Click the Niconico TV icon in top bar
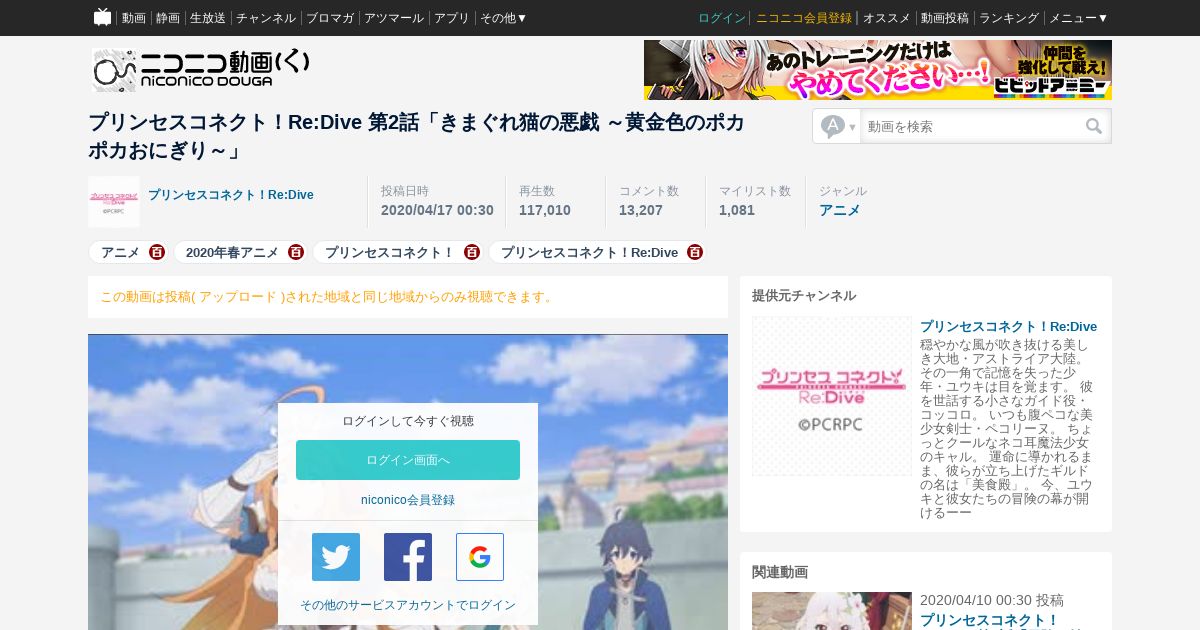The image size is (1200, 630). point(102,17)
